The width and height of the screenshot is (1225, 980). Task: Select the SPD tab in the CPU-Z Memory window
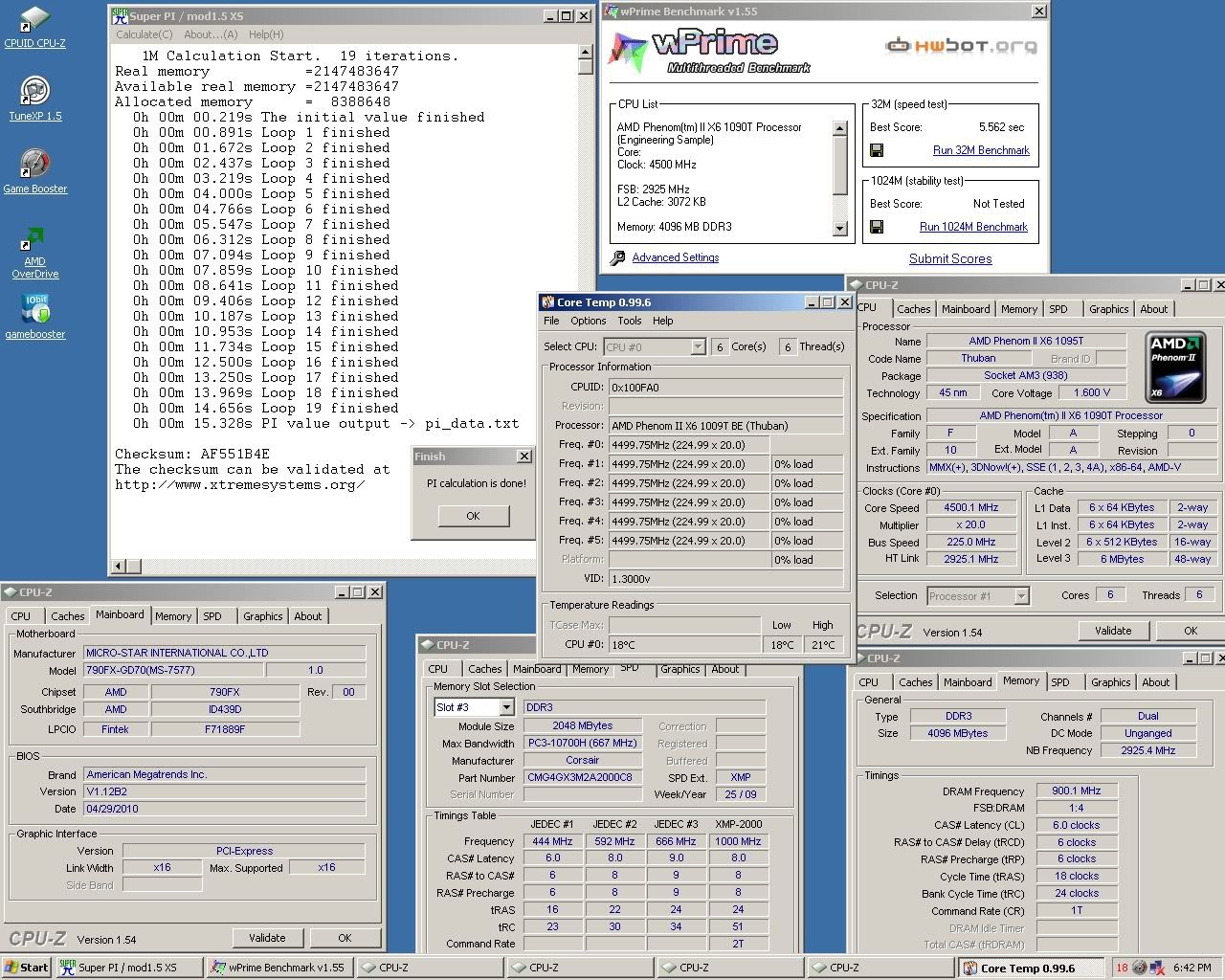tap(1060, 682)
